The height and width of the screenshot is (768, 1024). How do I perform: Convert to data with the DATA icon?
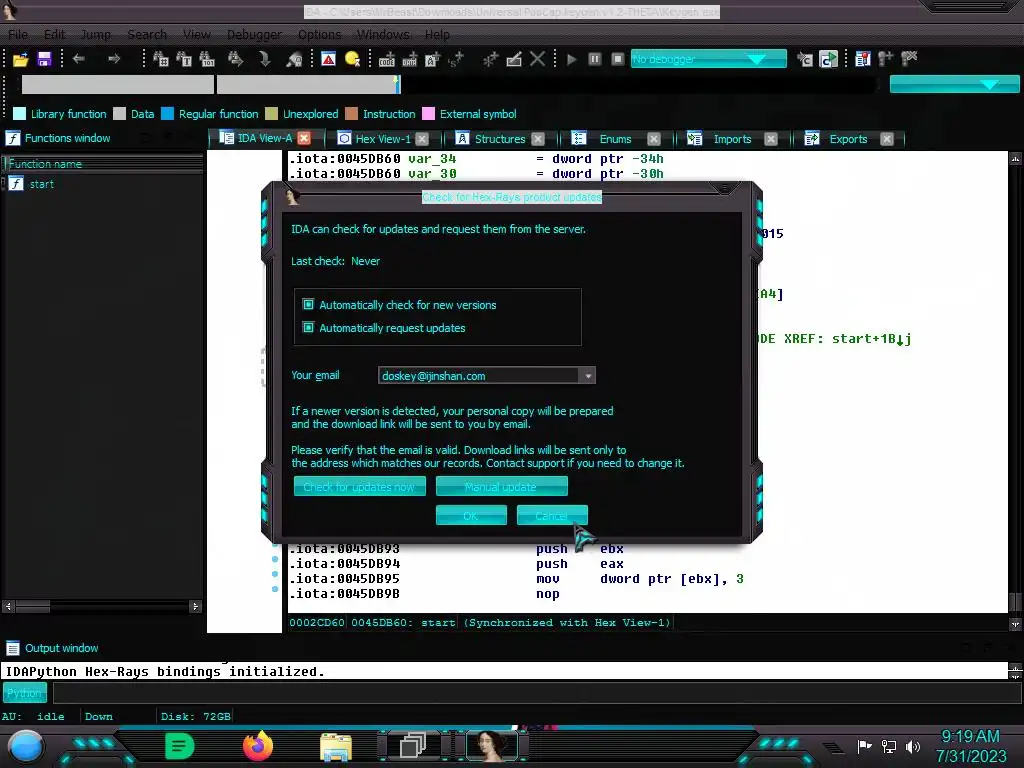point(409,59)
